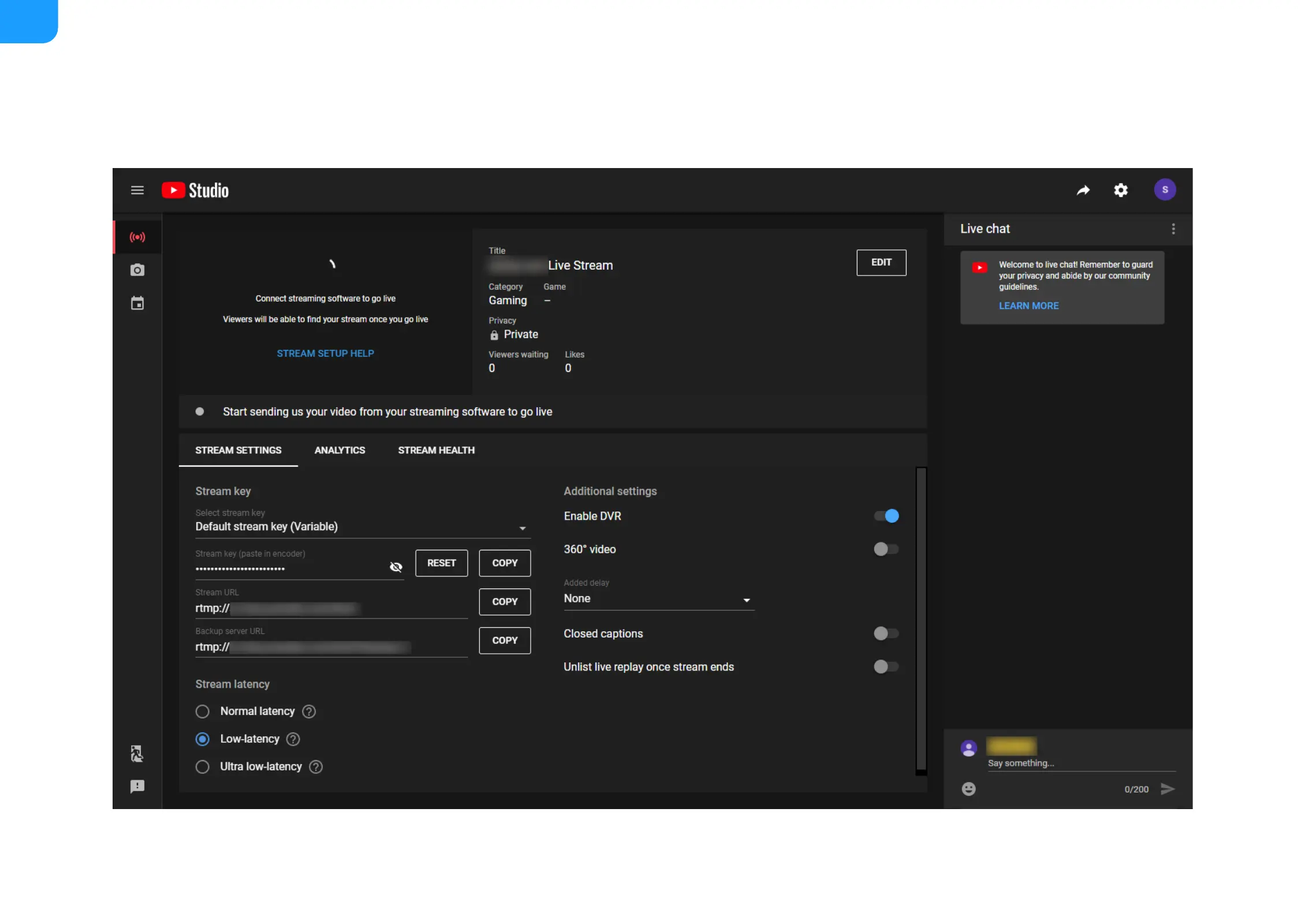
Task: Open the emoji picker in chat
Action: coord(969,789)
